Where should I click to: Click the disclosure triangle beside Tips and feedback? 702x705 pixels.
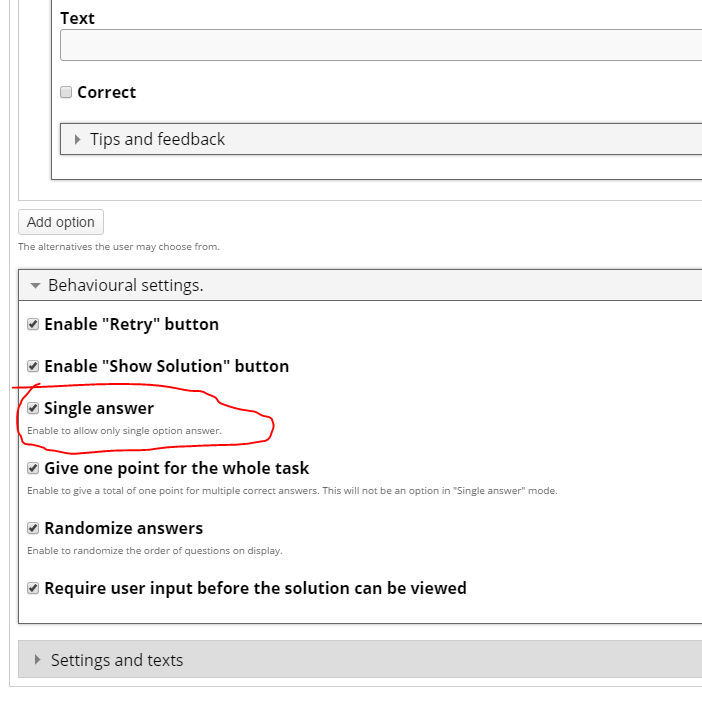pos(77,139)
